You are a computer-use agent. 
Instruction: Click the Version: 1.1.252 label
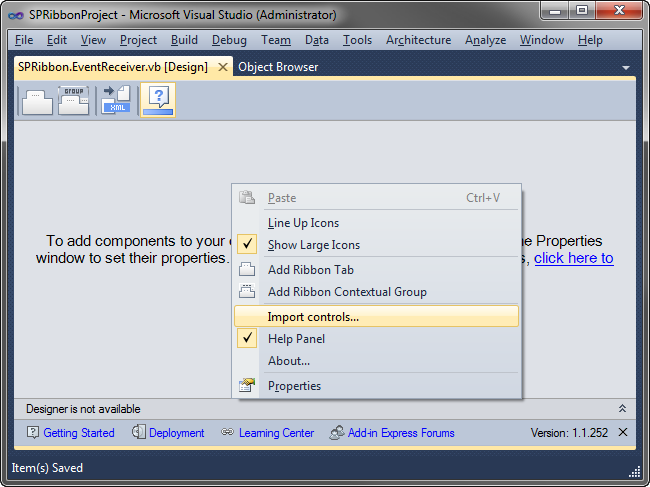(569, 433)
